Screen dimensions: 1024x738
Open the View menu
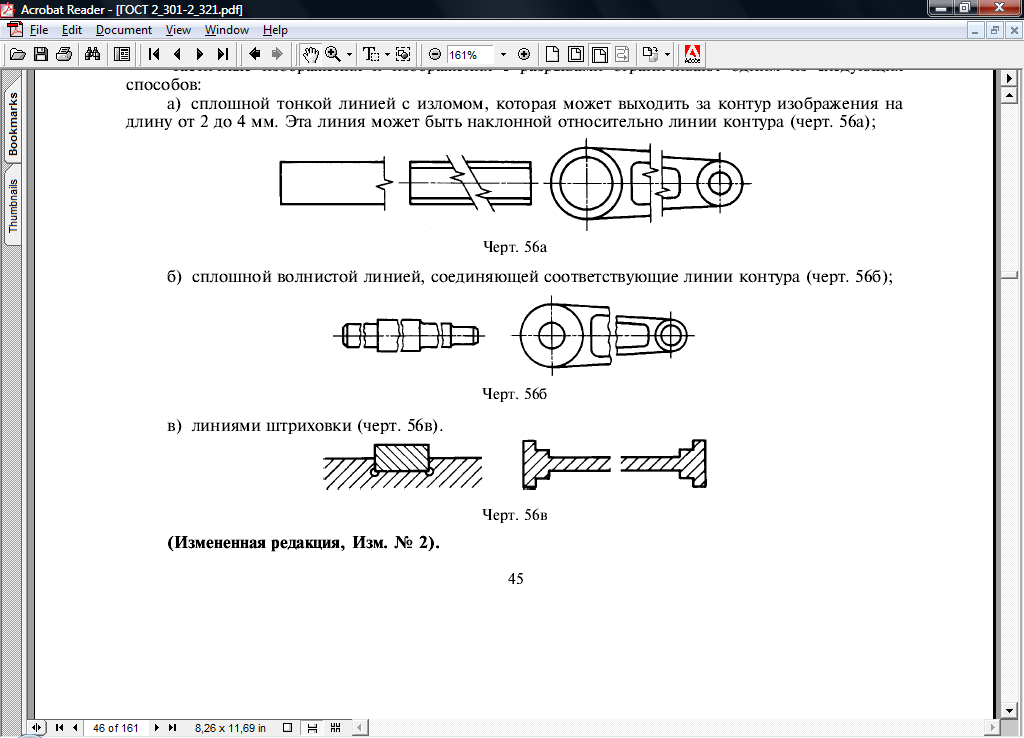(178, 30)
